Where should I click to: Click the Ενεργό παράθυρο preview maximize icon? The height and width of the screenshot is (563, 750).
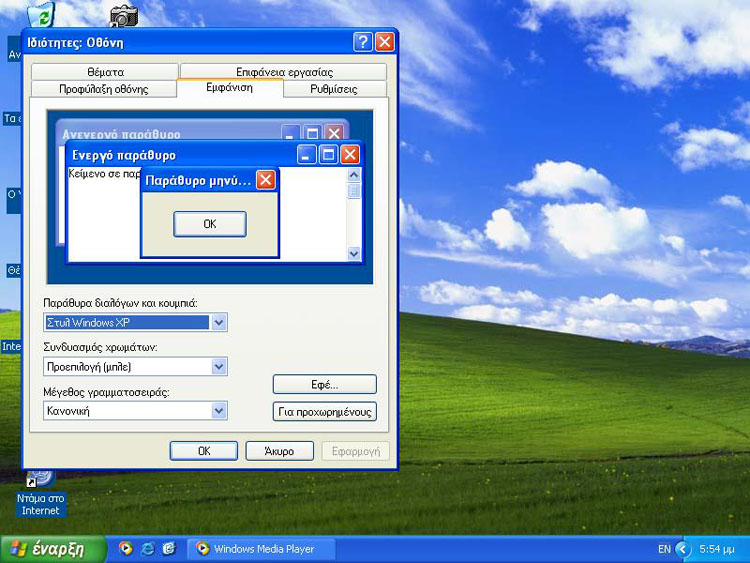click(x=328, y=155)
